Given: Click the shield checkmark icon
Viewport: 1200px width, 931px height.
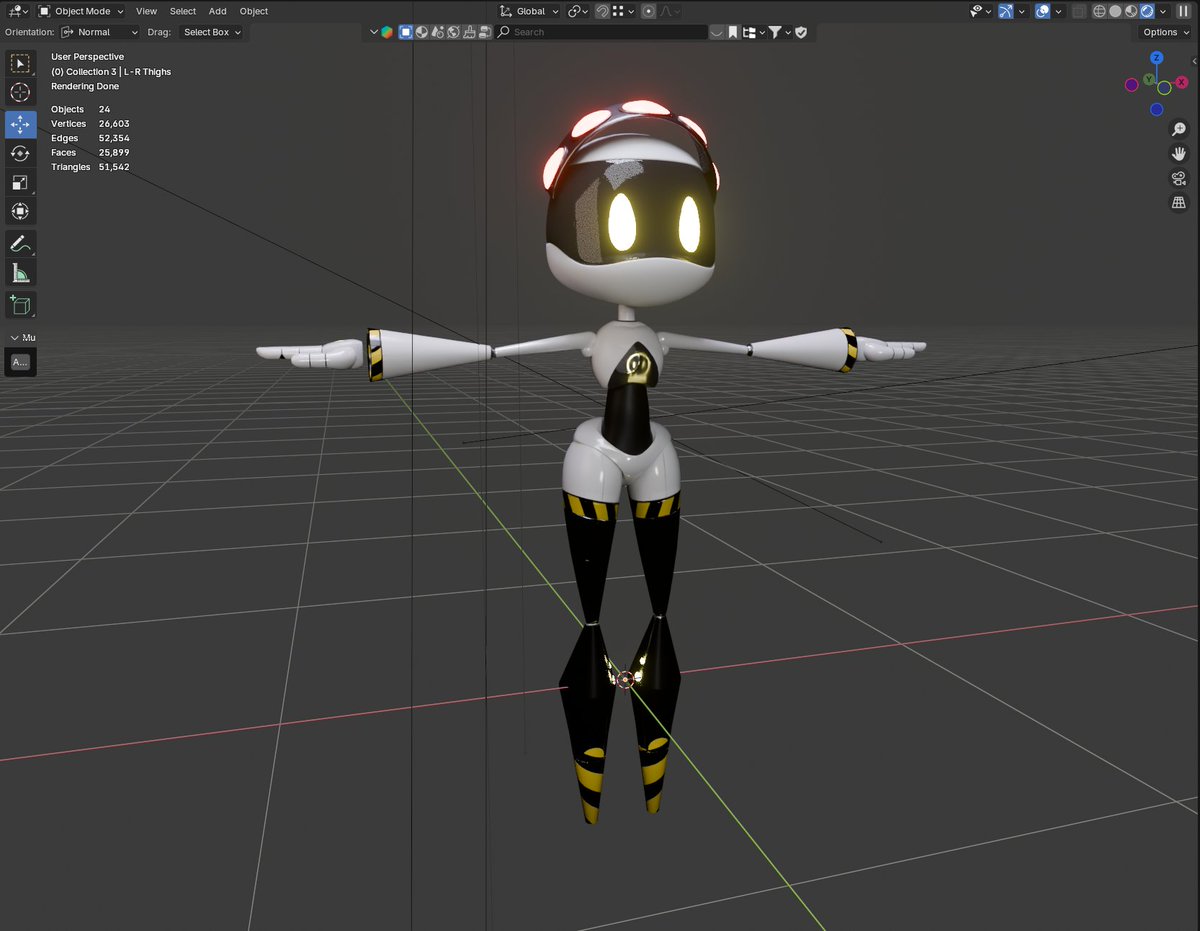Looking at the screenshot, I should coord(801,32).
